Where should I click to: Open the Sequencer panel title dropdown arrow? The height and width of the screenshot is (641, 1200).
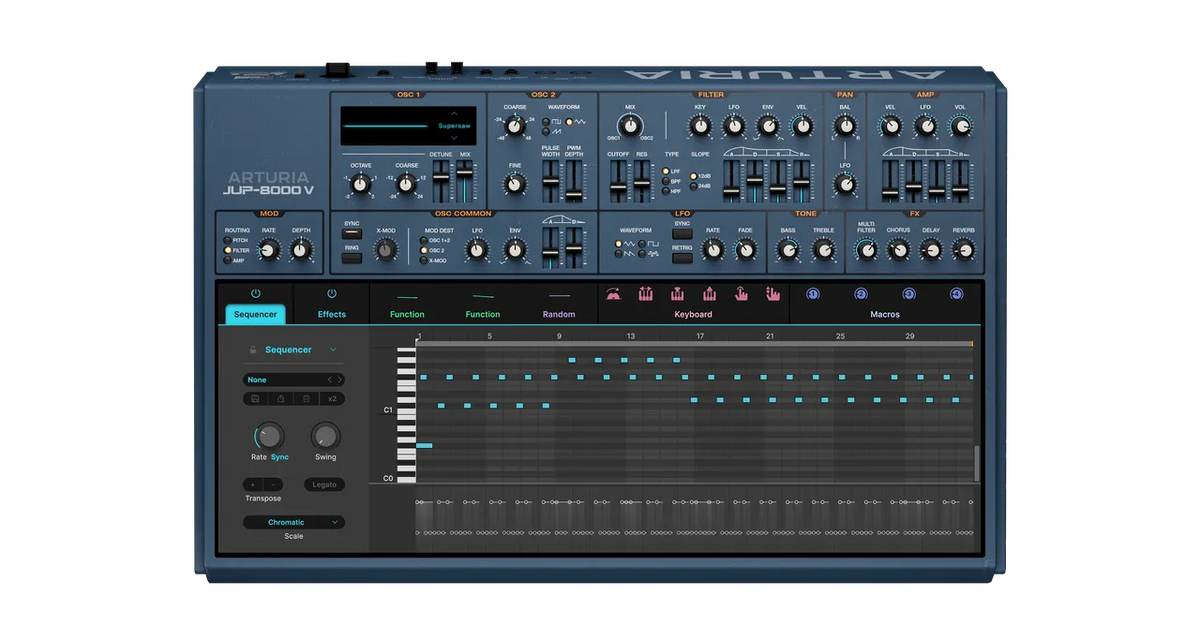point(333,349)
